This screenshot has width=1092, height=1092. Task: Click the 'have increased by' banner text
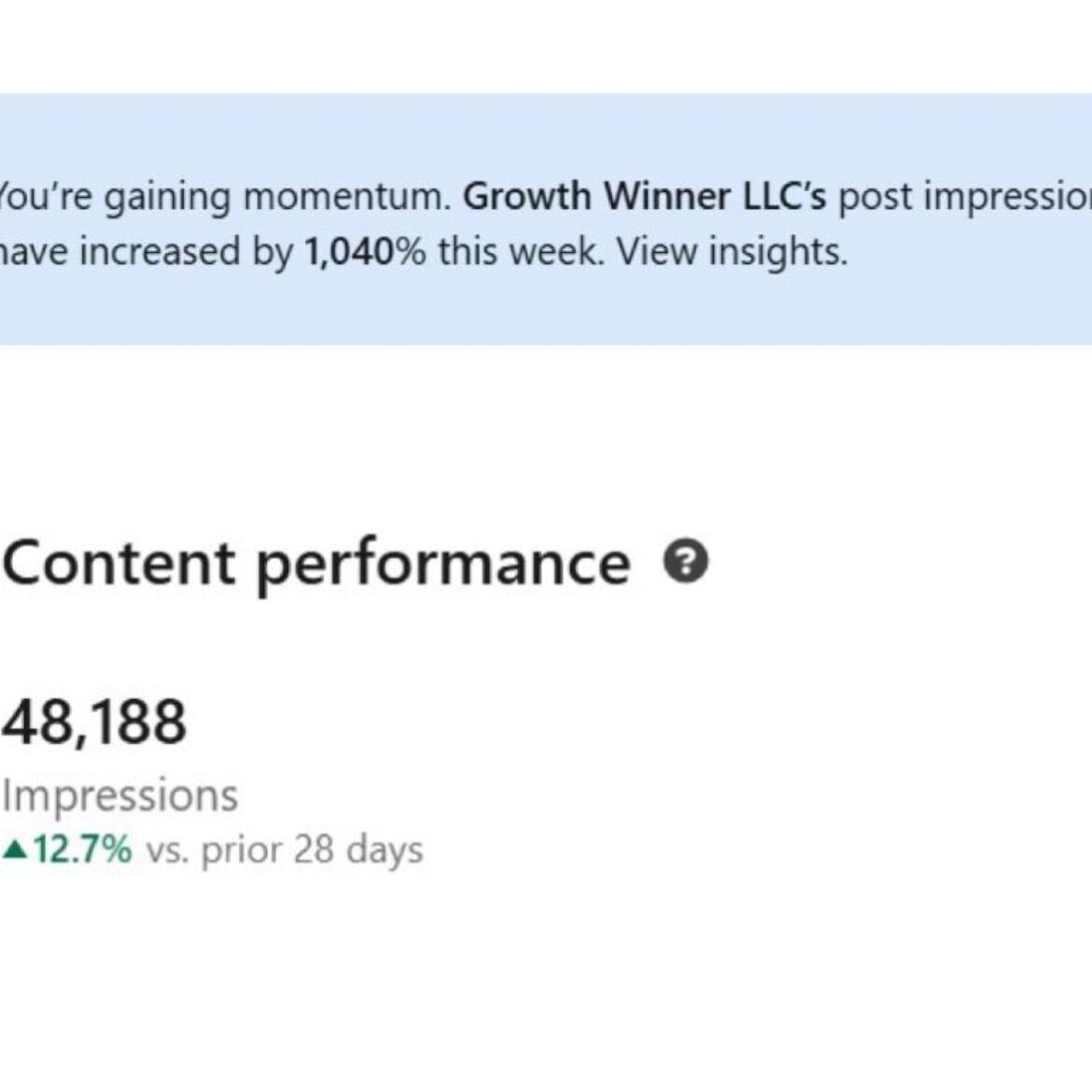coord(146,251)
